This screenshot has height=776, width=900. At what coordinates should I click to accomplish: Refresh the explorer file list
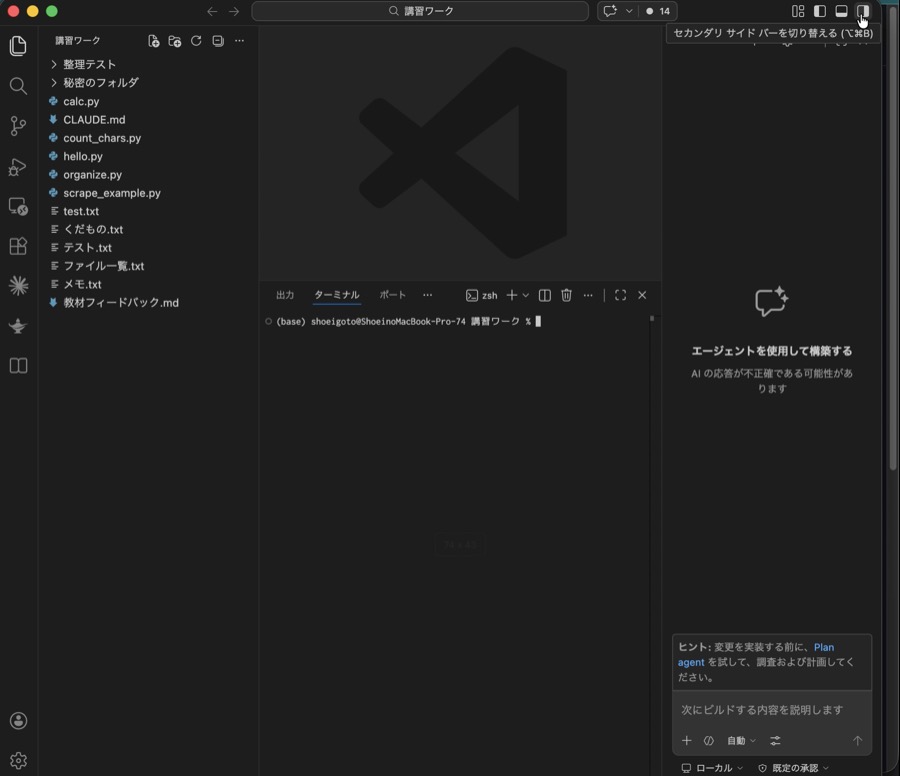[196, 41]
